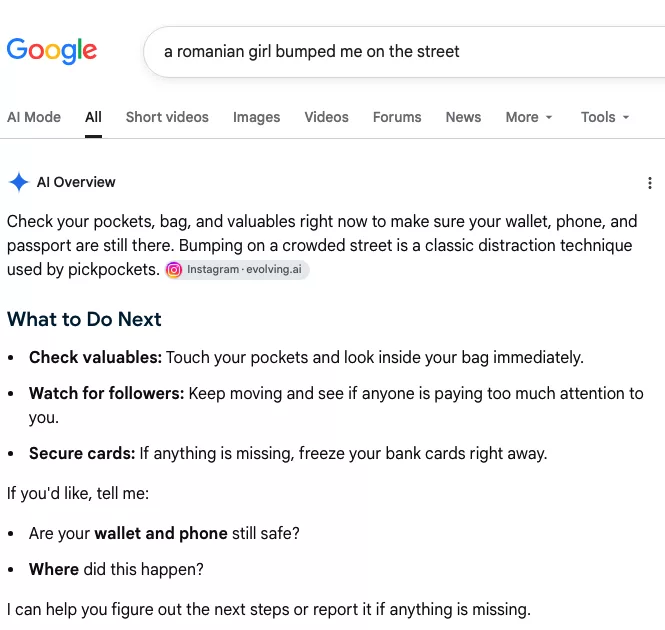Go to the Forums tab

tap(397, 117)
